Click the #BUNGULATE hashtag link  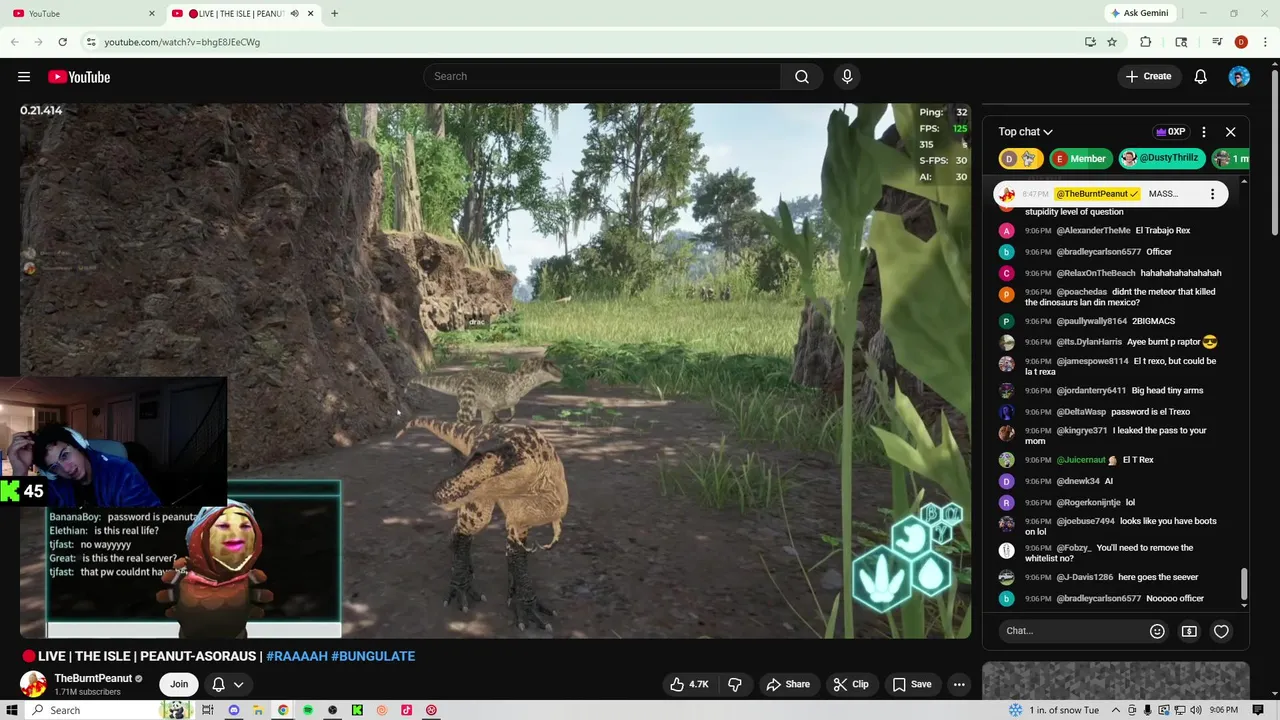coord(373,656)
